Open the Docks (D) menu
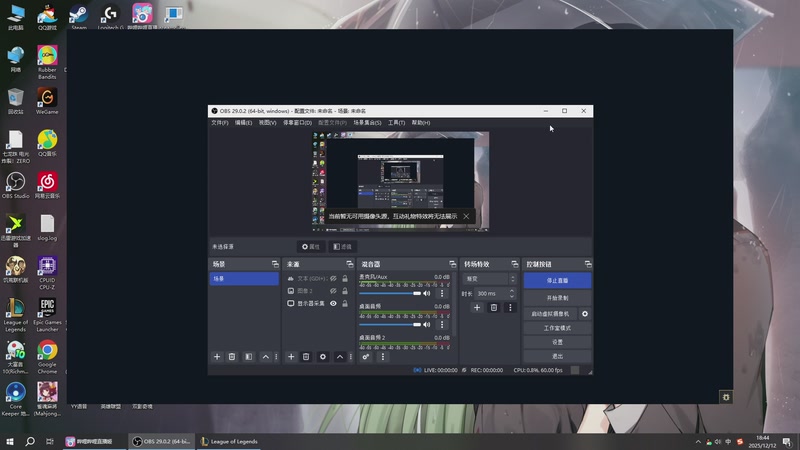Screen dimensions: 800x450 point(297,123)
